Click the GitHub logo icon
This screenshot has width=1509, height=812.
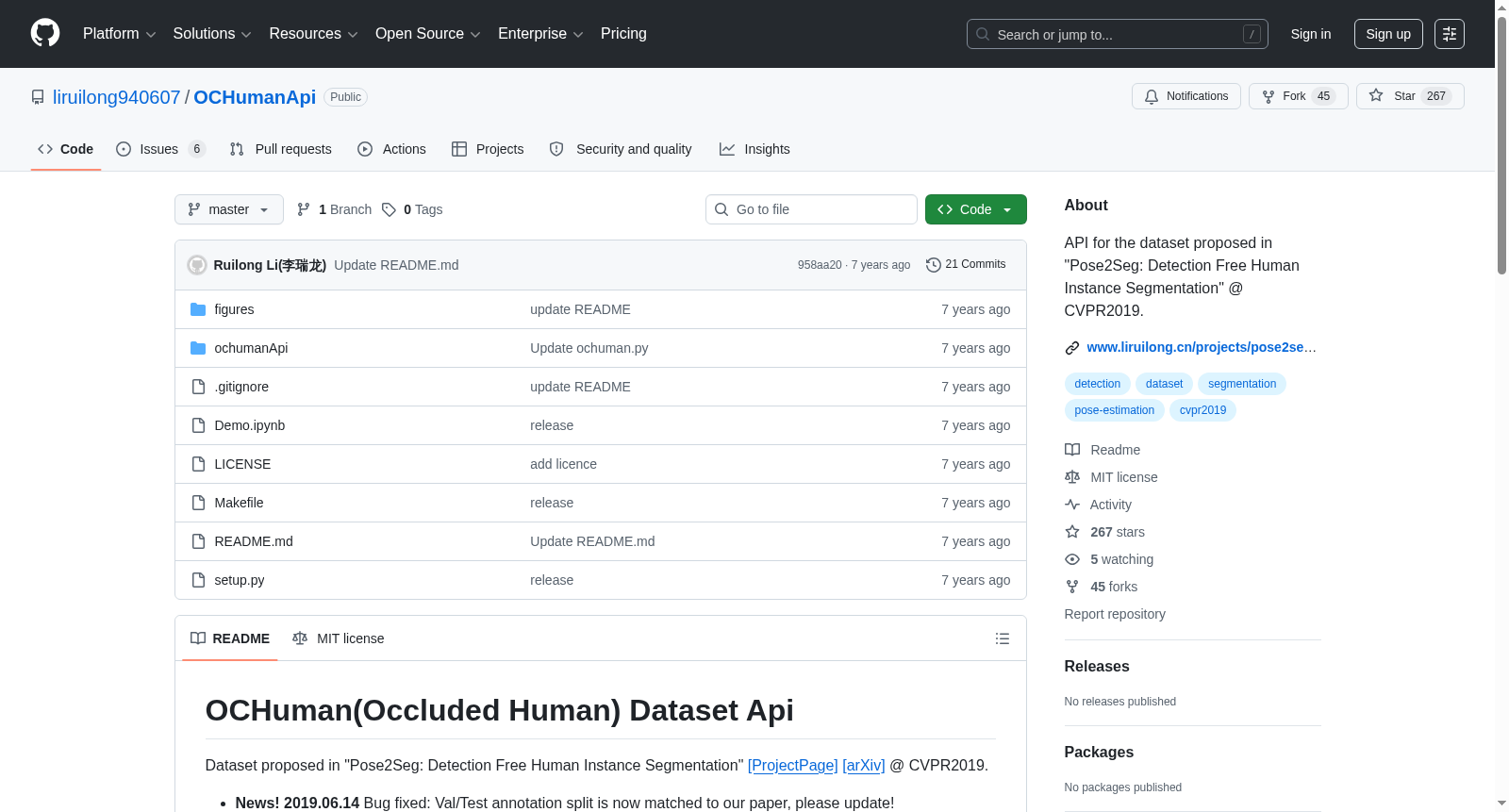45,33
